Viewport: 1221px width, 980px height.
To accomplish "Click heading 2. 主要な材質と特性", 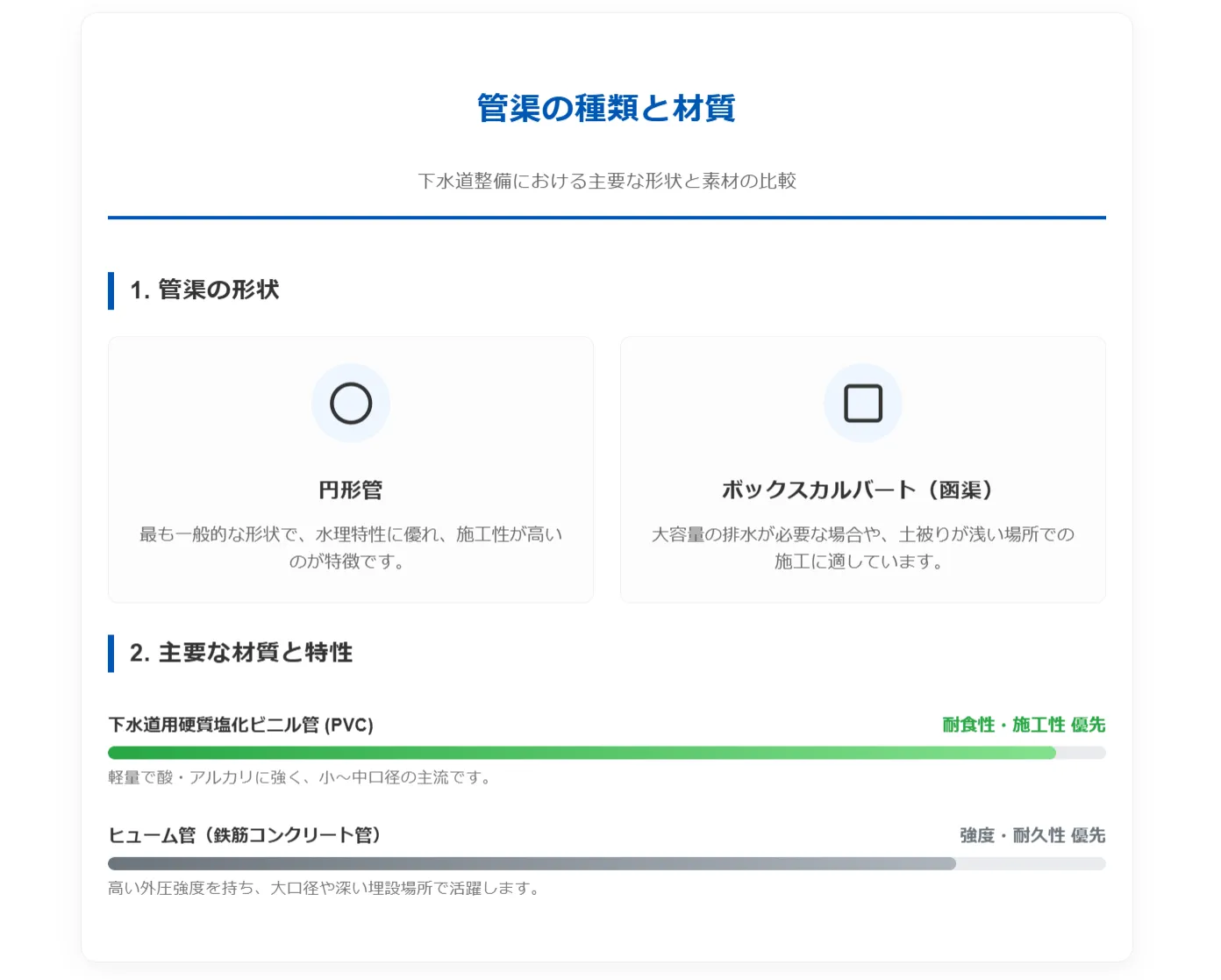I will (241, 653).
